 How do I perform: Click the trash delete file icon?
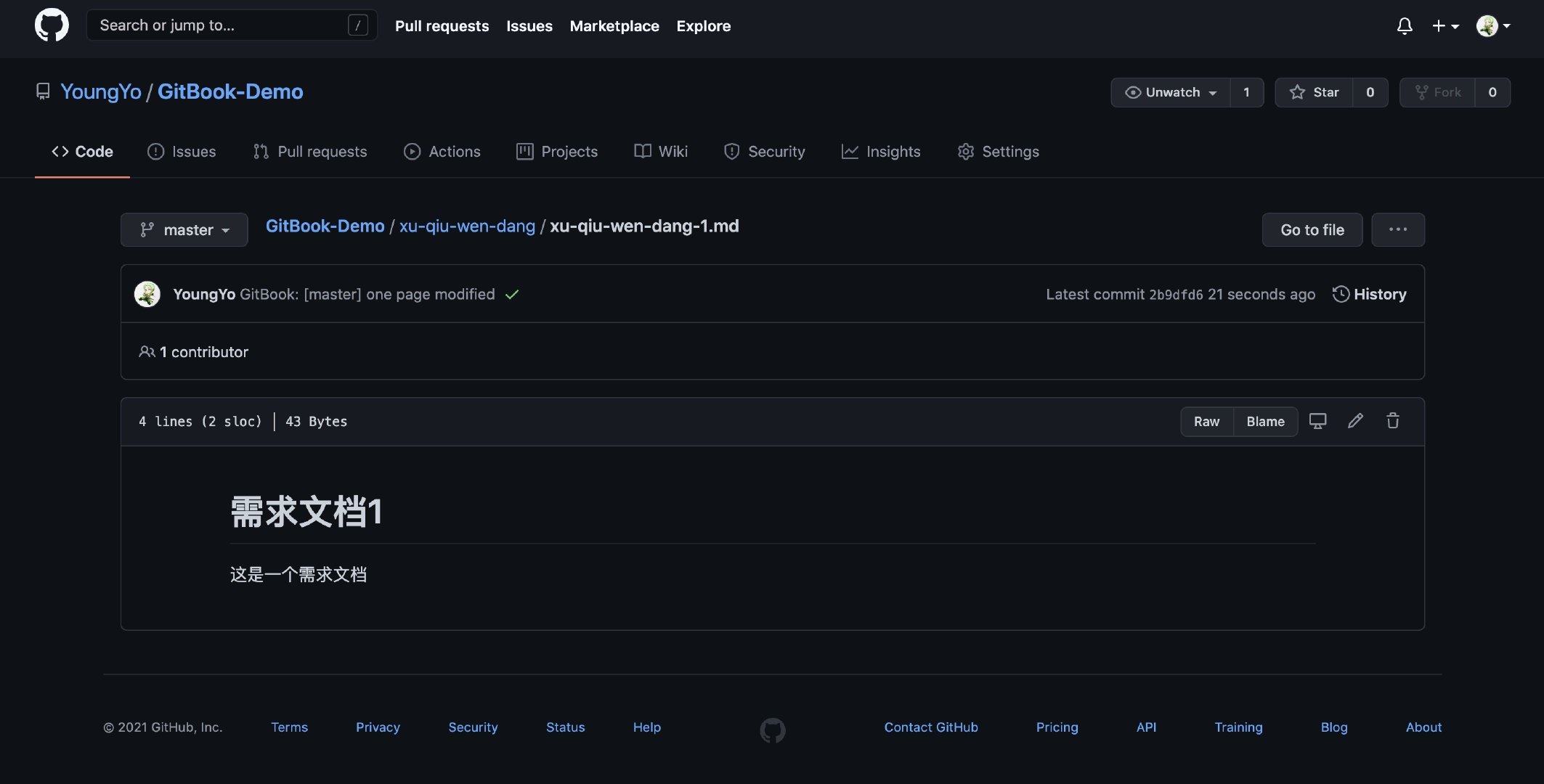coord(1392,421)
